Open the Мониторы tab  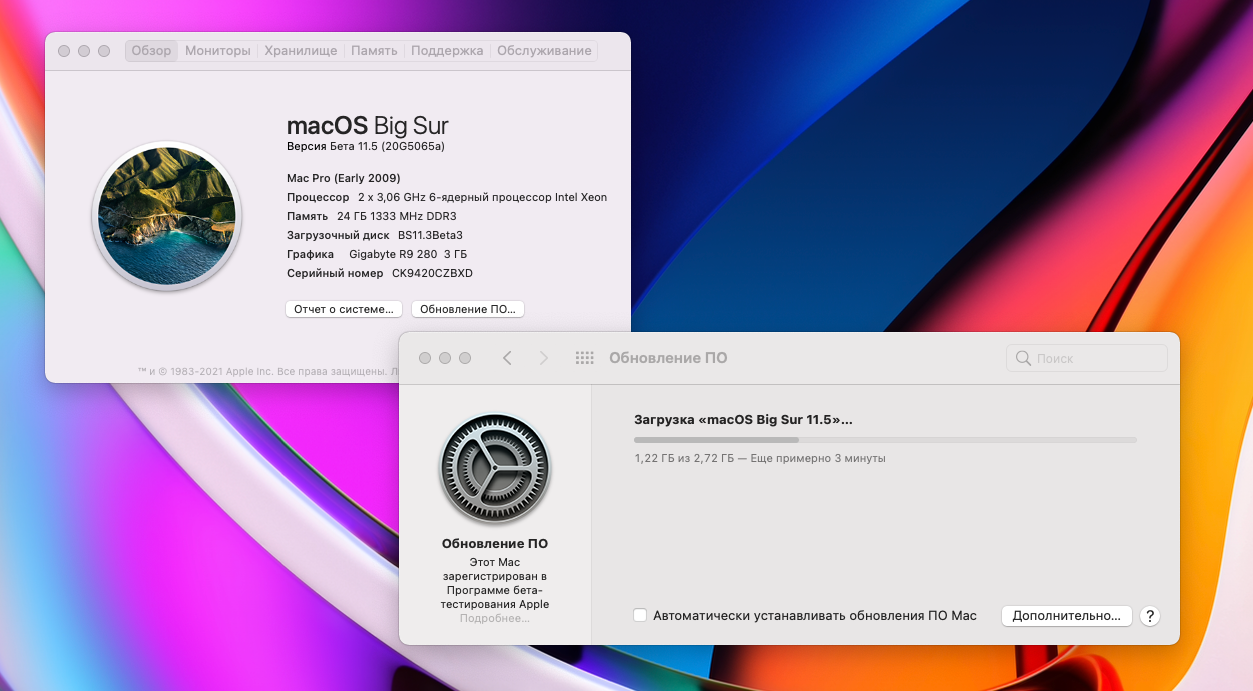point(218,51)
